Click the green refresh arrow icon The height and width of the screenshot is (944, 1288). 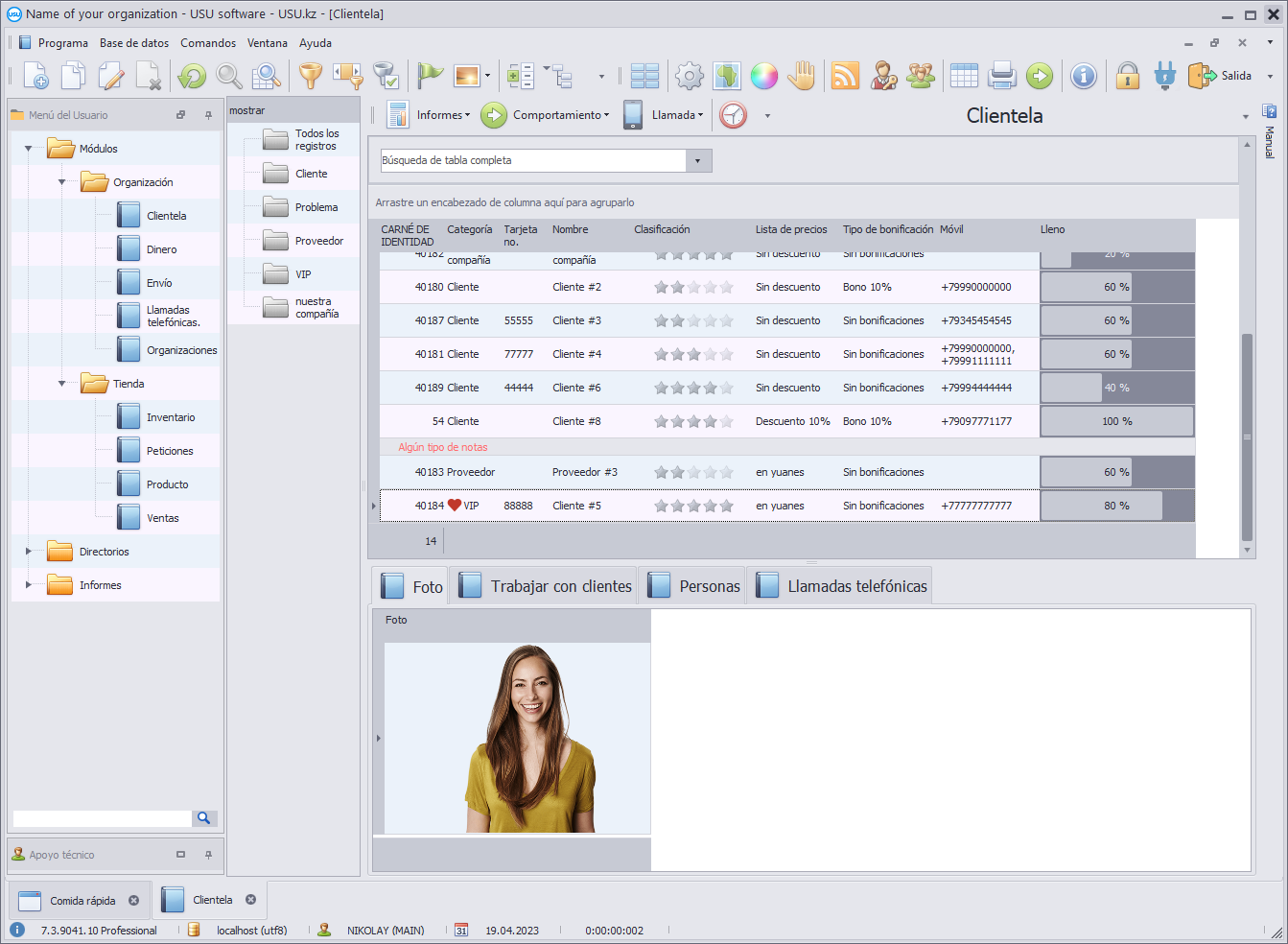192,76
